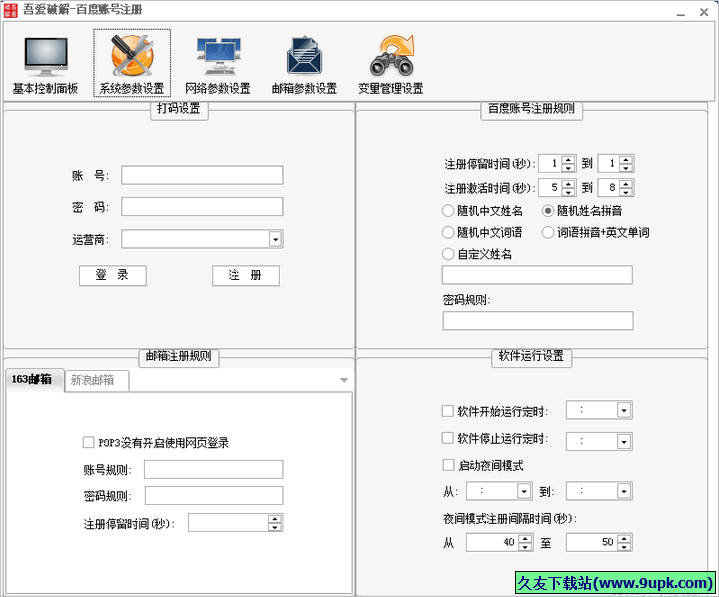The height and width of the screenshot is (597, 719).
Task: Expand the mailbox tab overflow arrow
Action: point(344,380)
